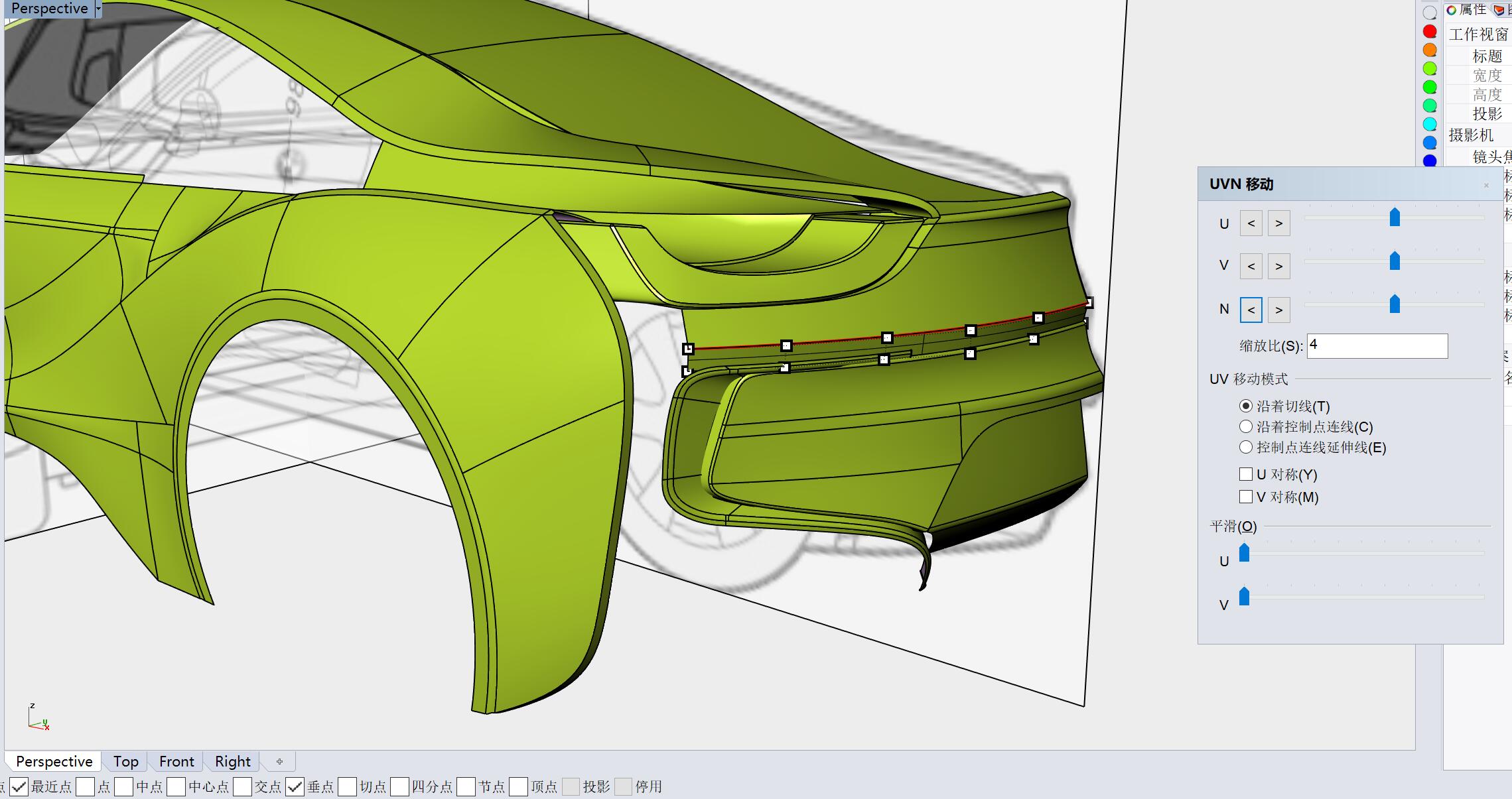Switch to the Right viewport tab
The height and width of the screenshot is (799, 1512).
[232, 761]
